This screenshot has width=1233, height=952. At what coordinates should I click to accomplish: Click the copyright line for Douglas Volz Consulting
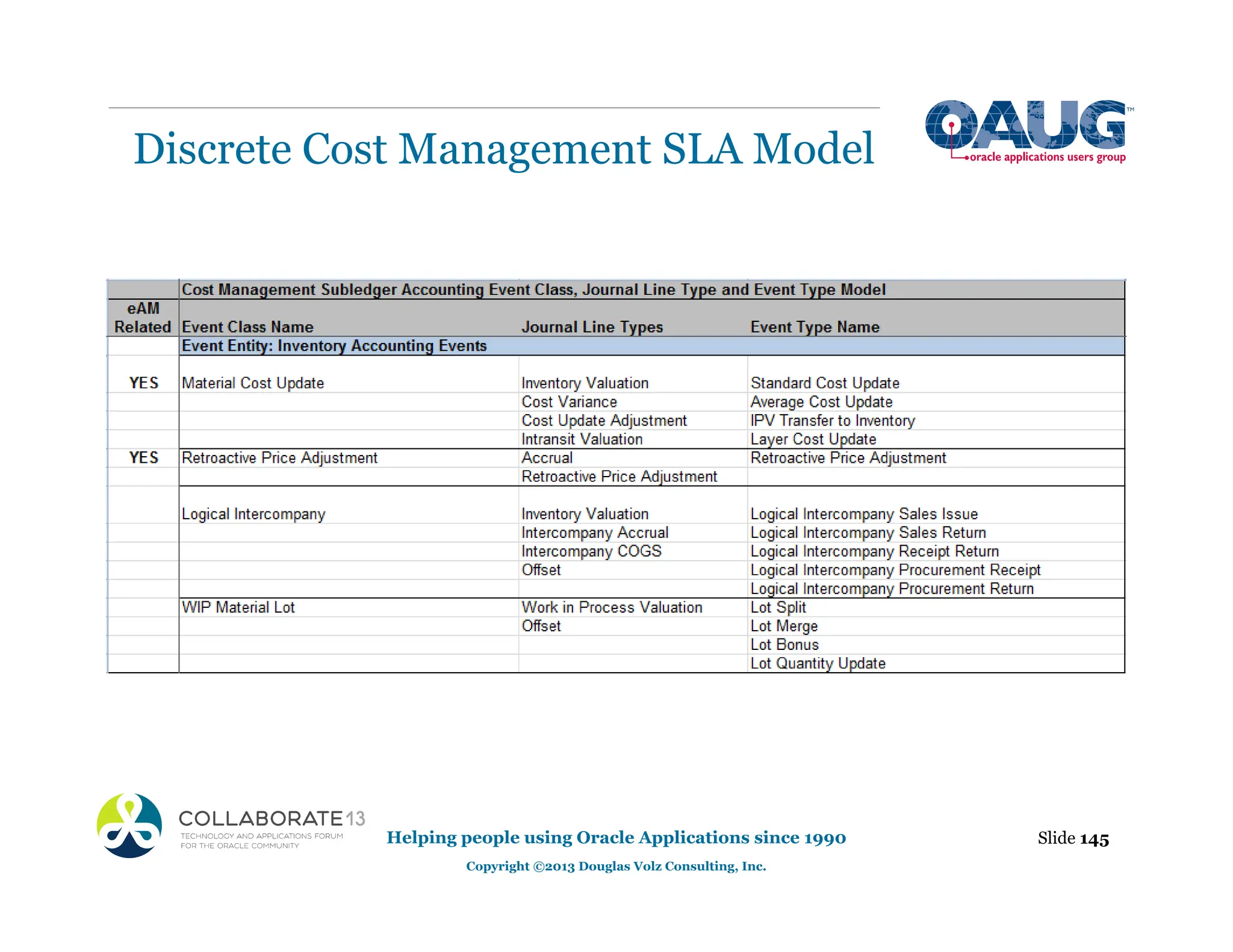616,866
